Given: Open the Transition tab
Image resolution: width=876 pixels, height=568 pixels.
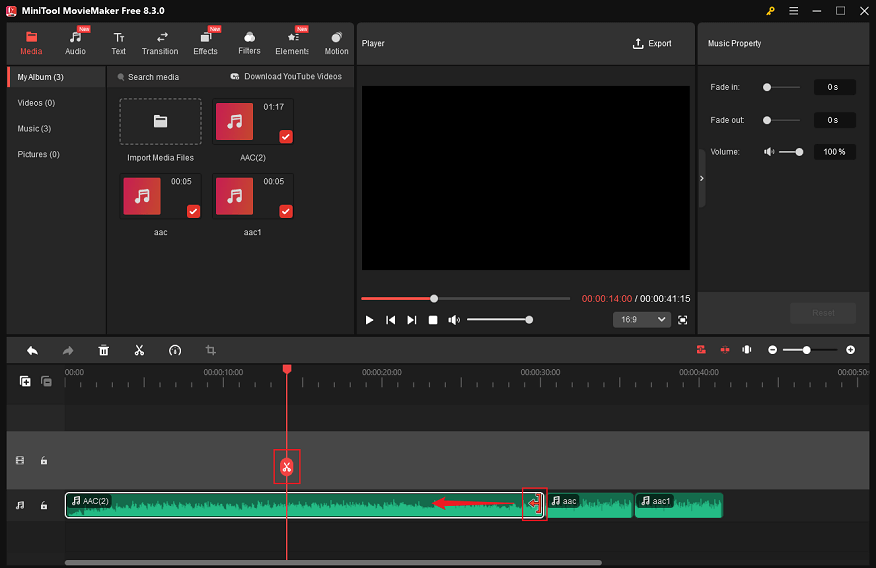Looking at the screenshot, I should 160,43.
